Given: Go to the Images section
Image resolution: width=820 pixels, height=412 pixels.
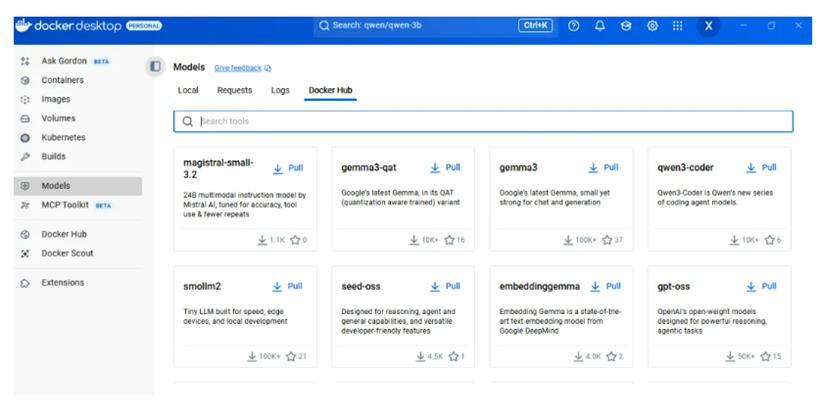Looking at the screenshot, I should pyautogui.click(x=55, y=99).
